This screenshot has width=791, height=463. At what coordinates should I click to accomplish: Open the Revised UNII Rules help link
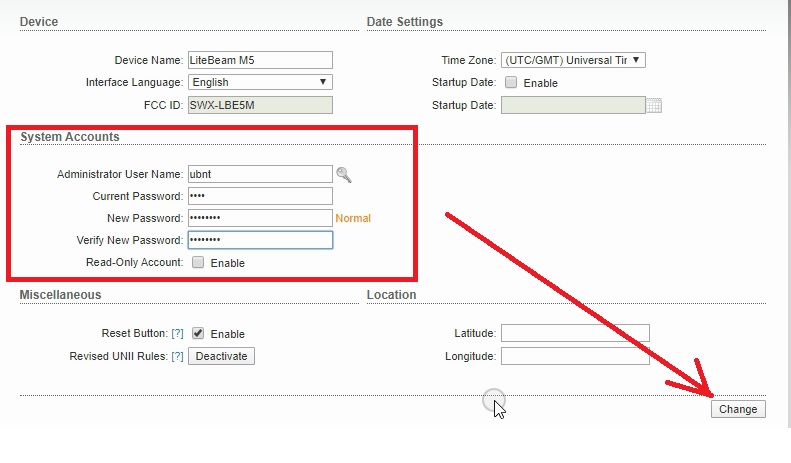click(177, 356)
